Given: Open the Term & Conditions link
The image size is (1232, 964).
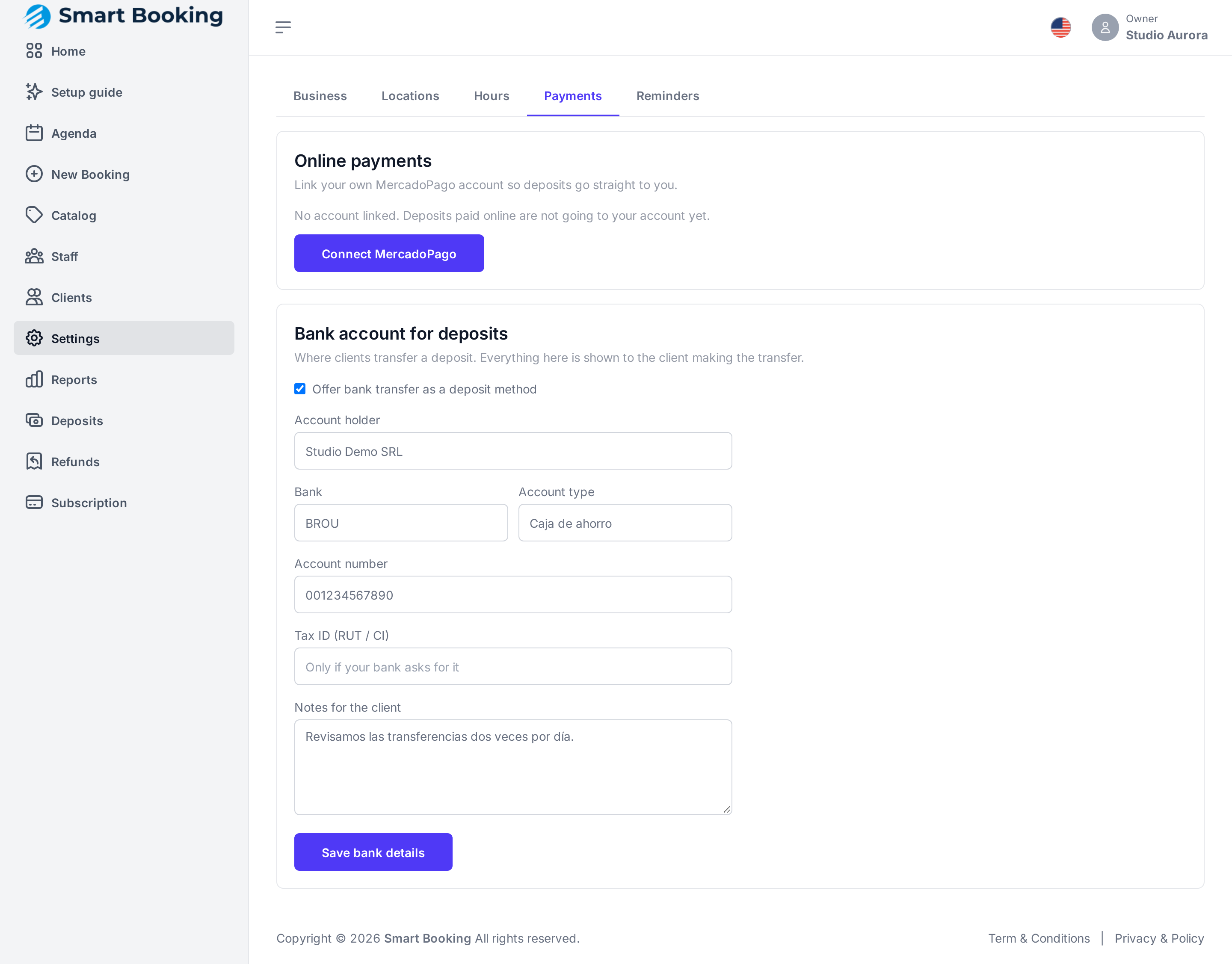Looking at the screenshot, I should point(1039,939).
